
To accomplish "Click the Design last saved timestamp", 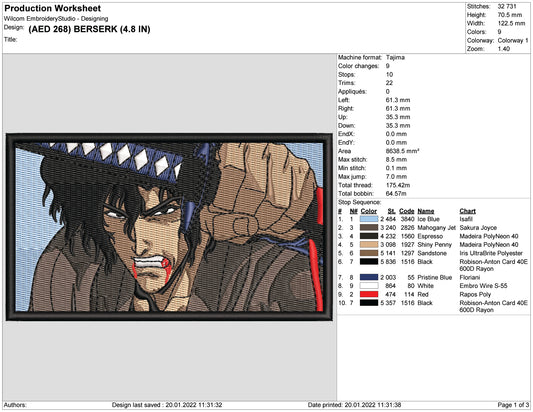I will (x=167, y=405).
